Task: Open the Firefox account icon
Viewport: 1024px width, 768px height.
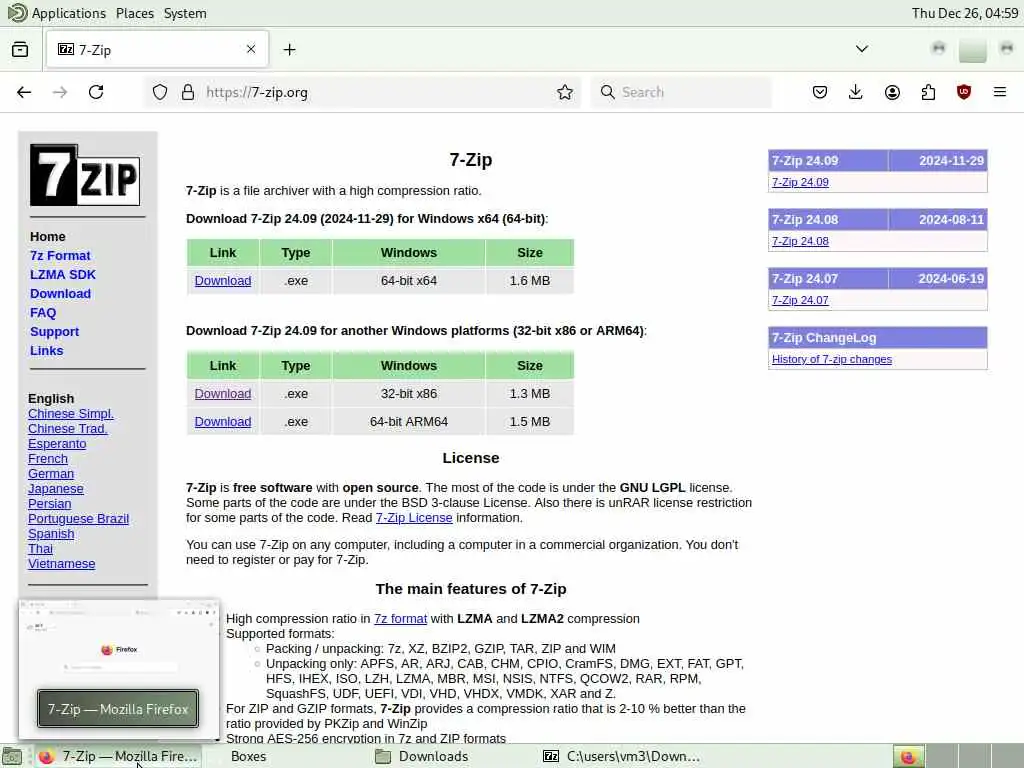Action: point(892,92)
